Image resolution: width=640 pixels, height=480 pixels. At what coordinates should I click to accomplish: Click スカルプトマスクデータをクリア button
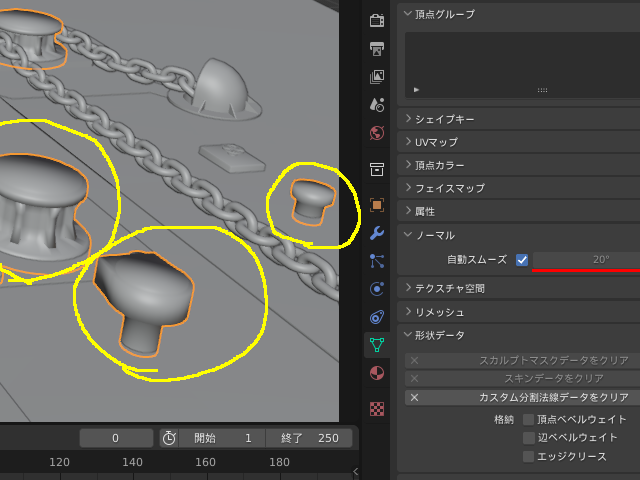[x=522, y=361]
